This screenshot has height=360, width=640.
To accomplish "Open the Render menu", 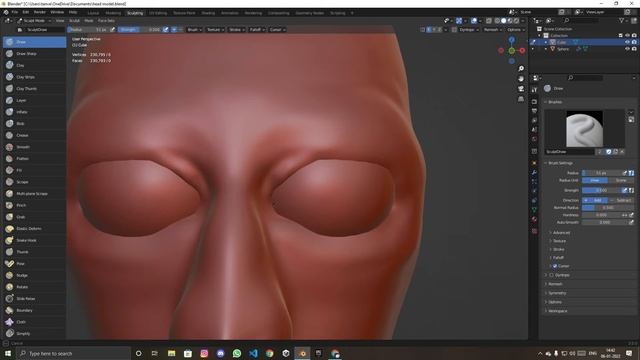I will (x=40, y=12).
